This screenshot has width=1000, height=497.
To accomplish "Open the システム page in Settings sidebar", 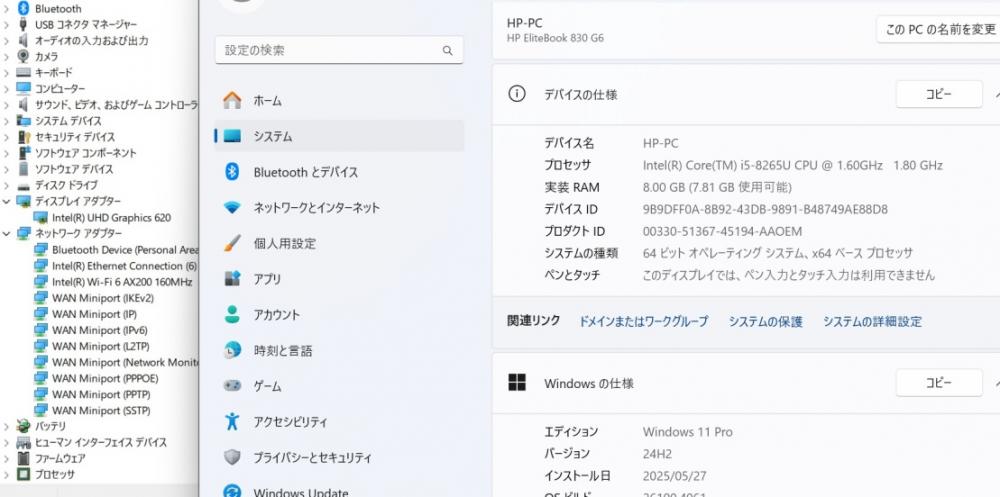I will pos(339,136).
